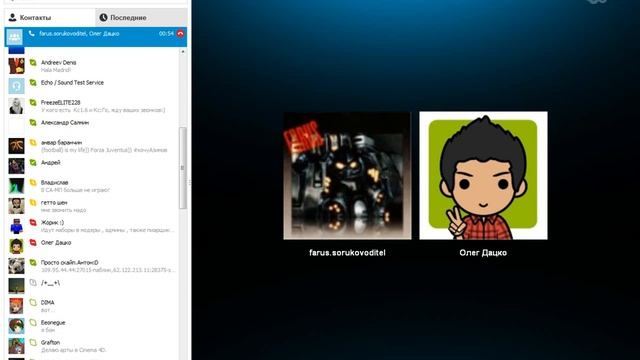
Task: Click the contact list scrollbar thumb
Action: (183, 168)
